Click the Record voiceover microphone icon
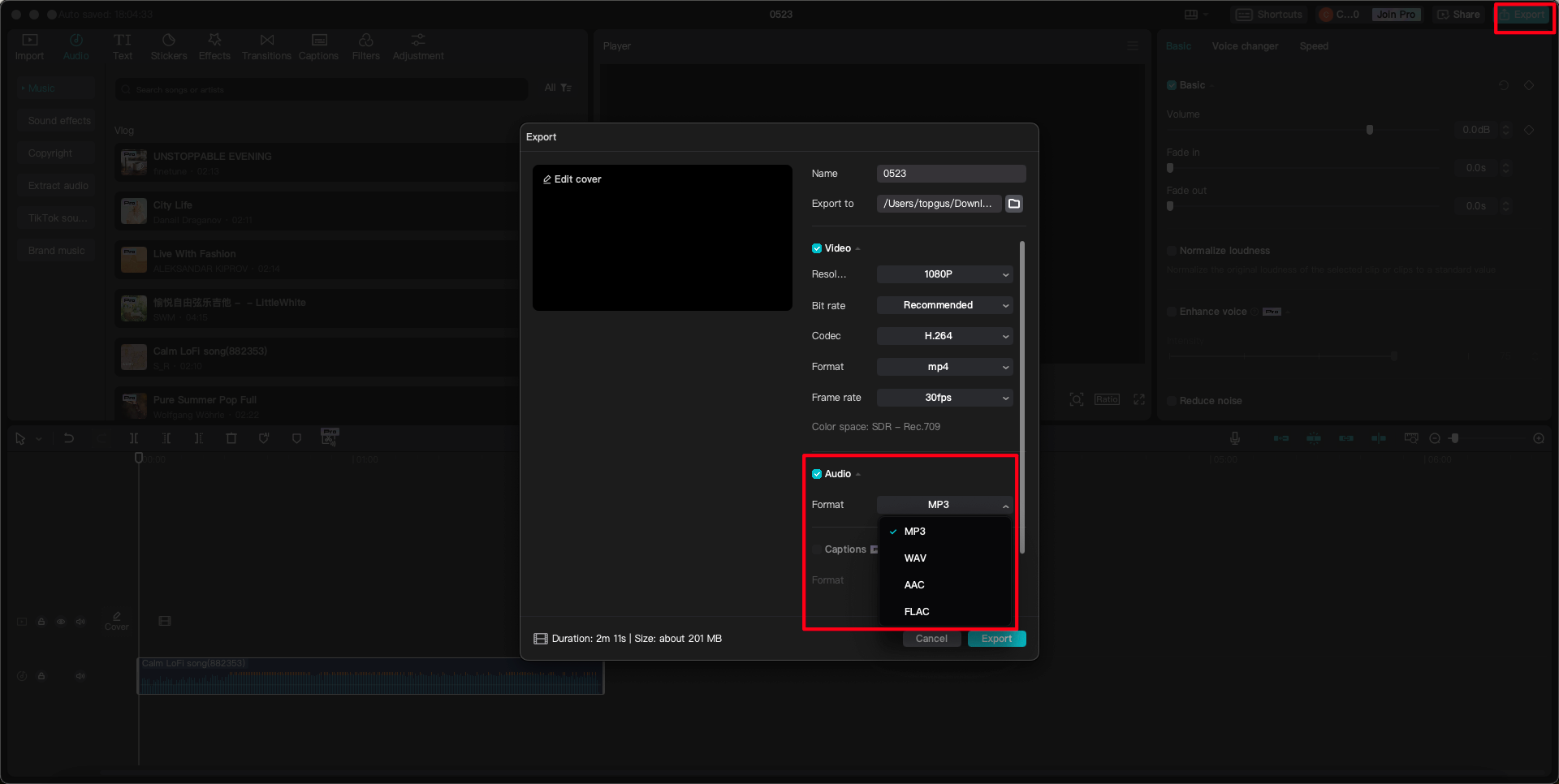The width and height of the screenshot is (1559, 784). (1233, 437)
